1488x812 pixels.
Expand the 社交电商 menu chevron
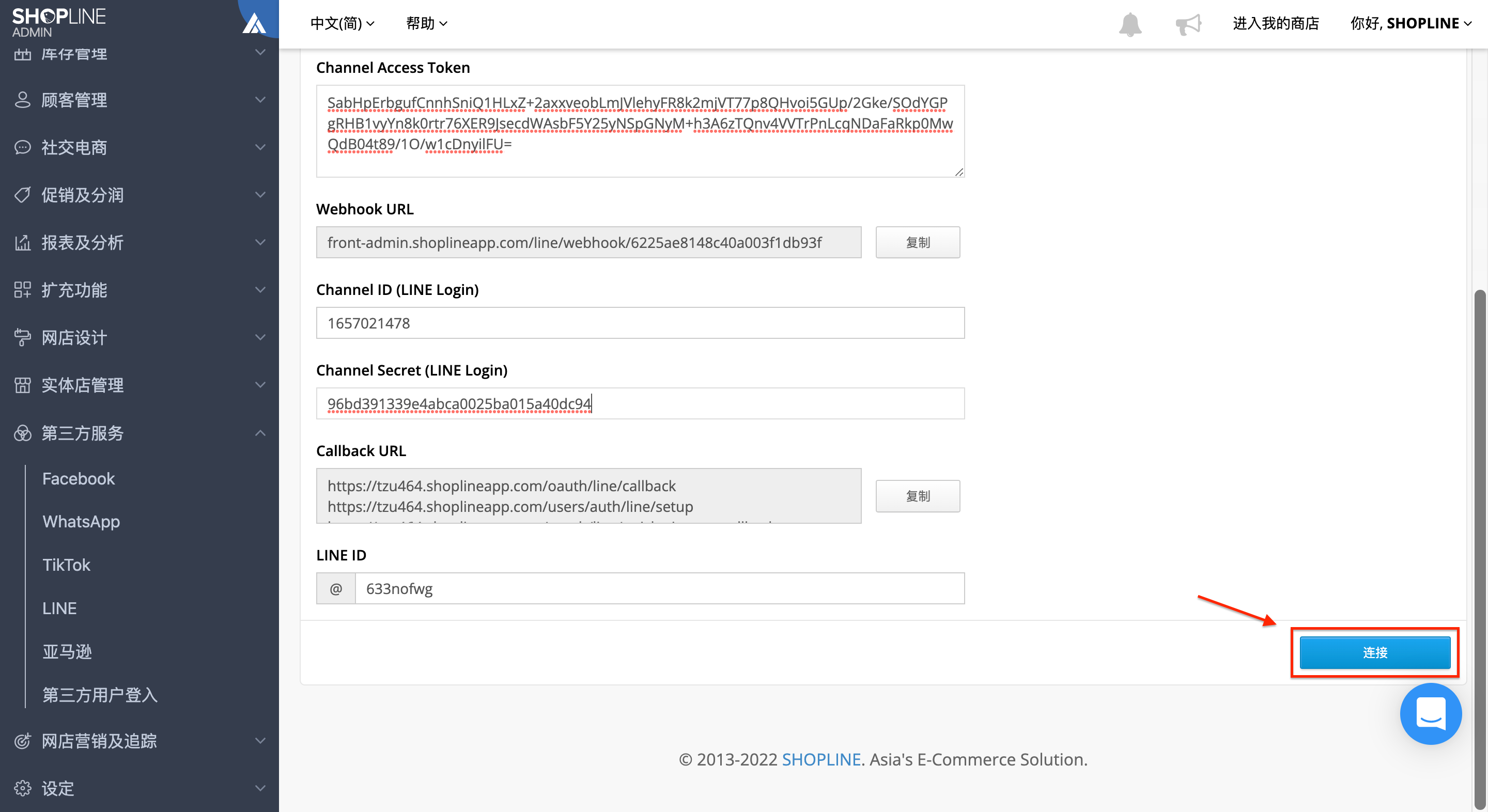coord(260,147)
